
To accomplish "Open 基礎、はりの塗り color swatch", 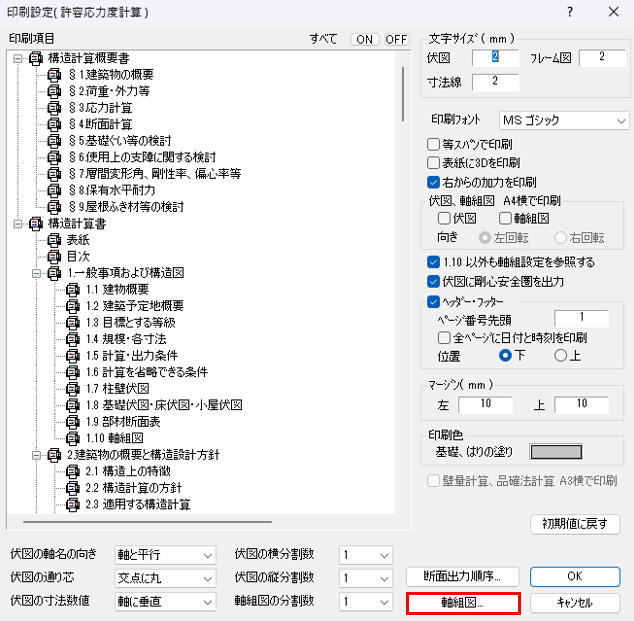I will [556, 452].
